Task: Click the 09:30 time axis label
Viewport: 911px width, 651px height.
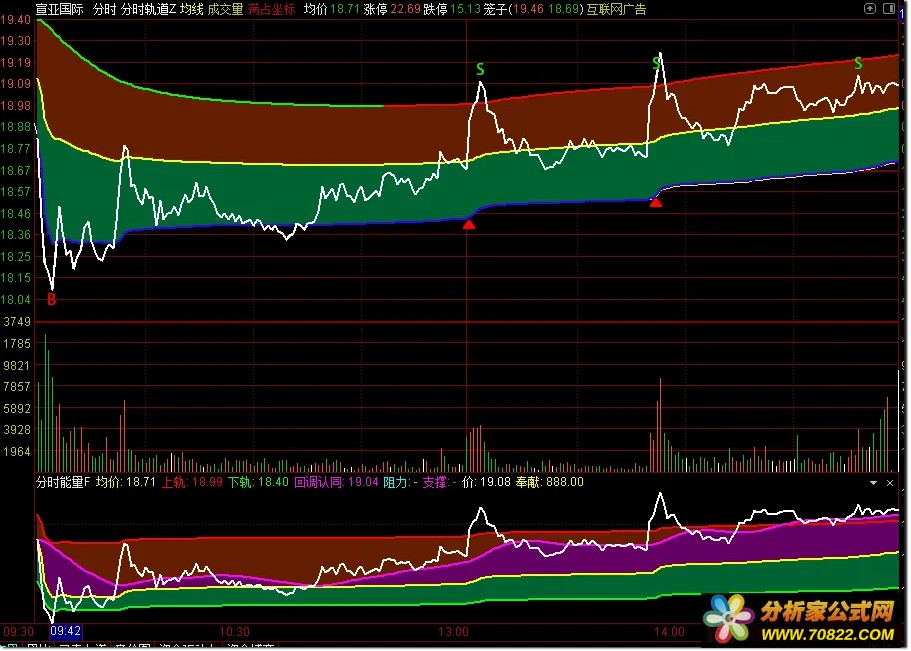Action: pos(18,631)
